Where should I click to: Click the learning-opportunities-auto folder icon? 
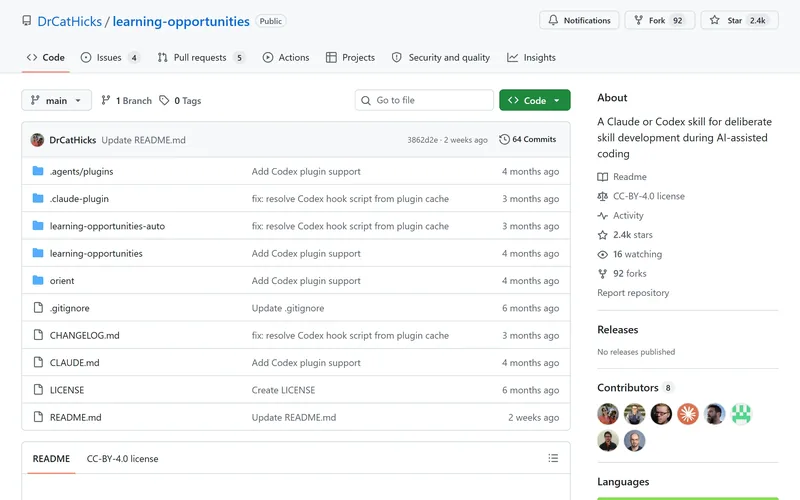[x=38, y=226]
